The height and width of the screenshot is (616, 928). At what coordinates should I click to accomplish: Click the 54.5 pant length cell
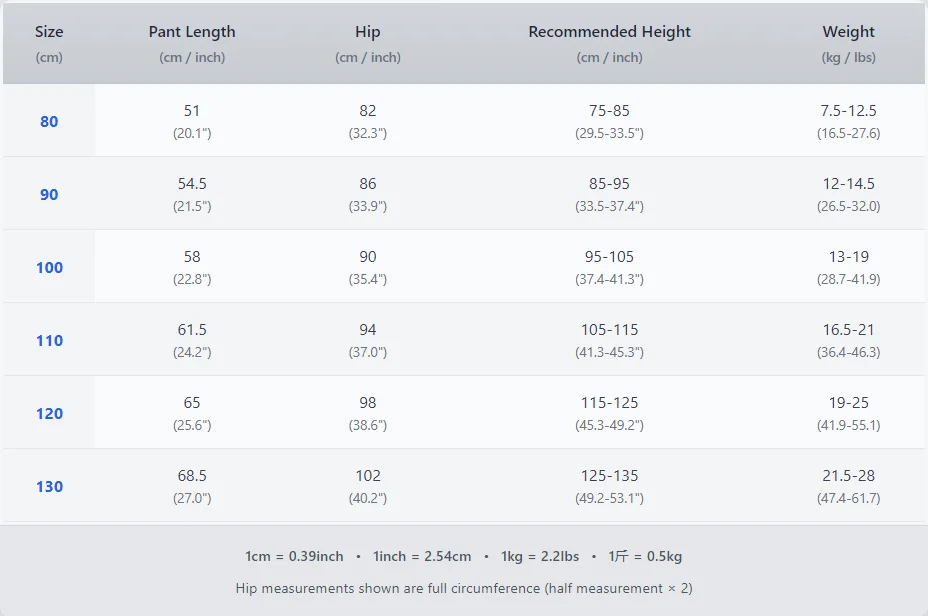[192, 184]
